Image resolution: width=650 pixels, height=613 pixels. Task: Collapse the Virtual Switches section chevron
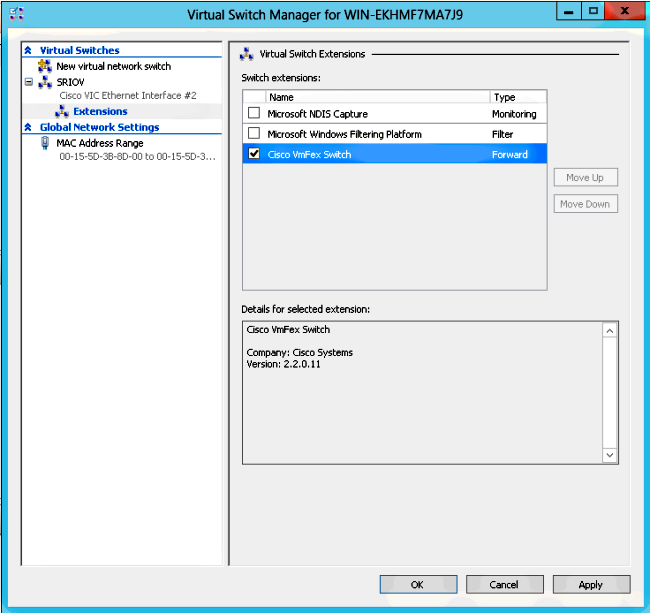[x=28, y=50]
